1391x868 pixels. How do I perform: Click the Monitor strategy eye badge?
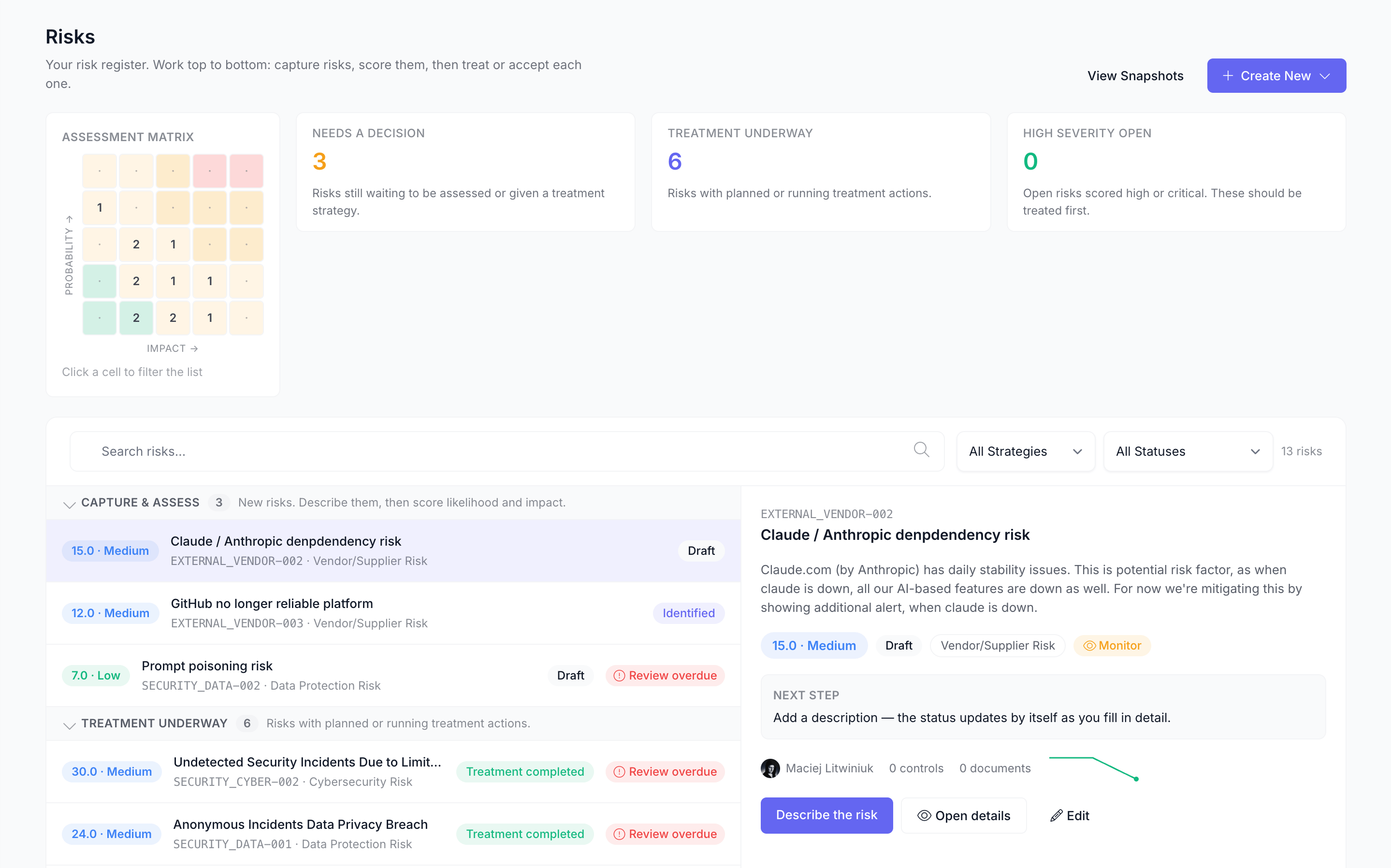tap(1112, 645)
